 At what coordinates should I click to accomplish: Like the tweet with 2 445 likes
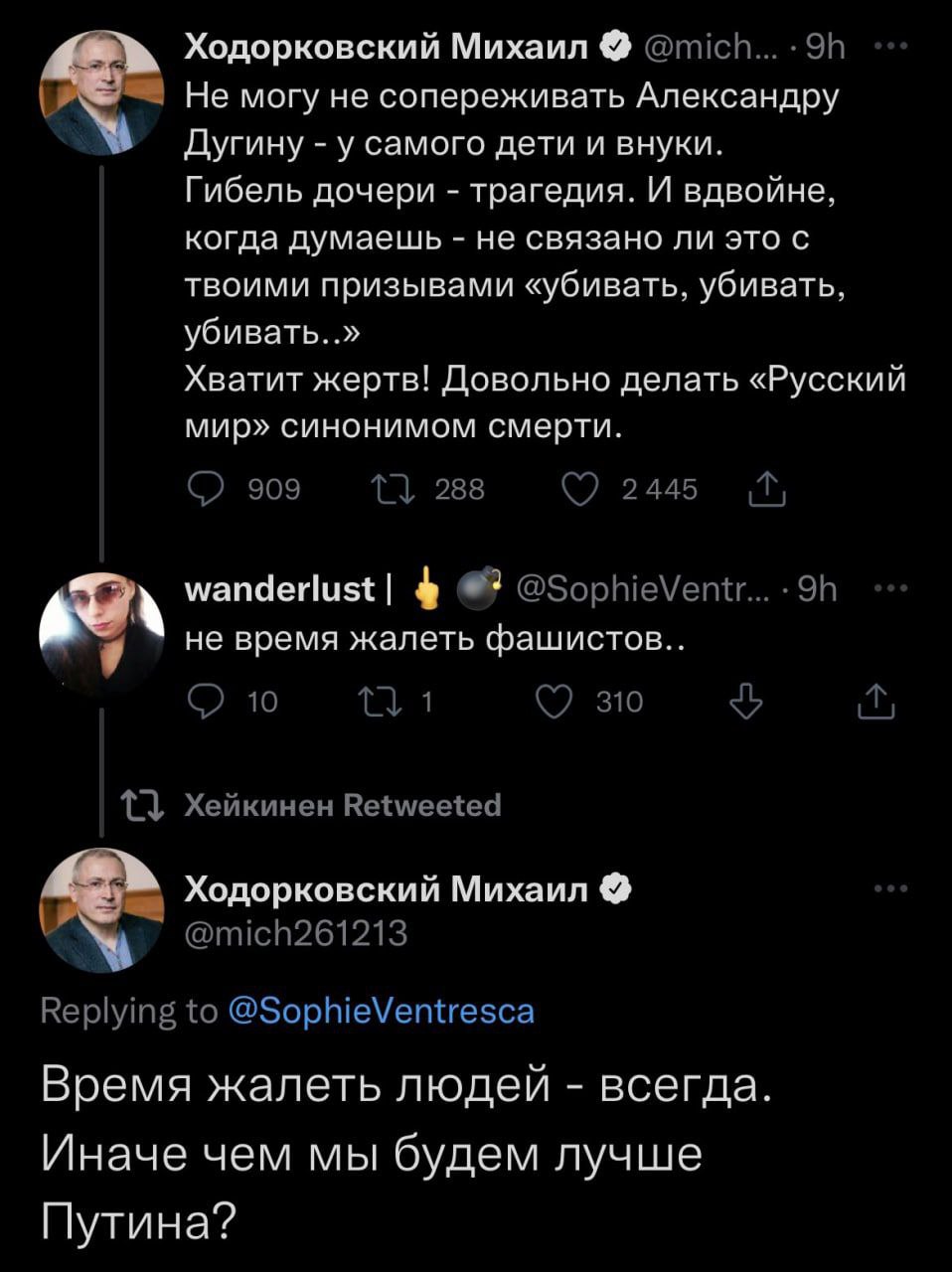pos(581,489)
